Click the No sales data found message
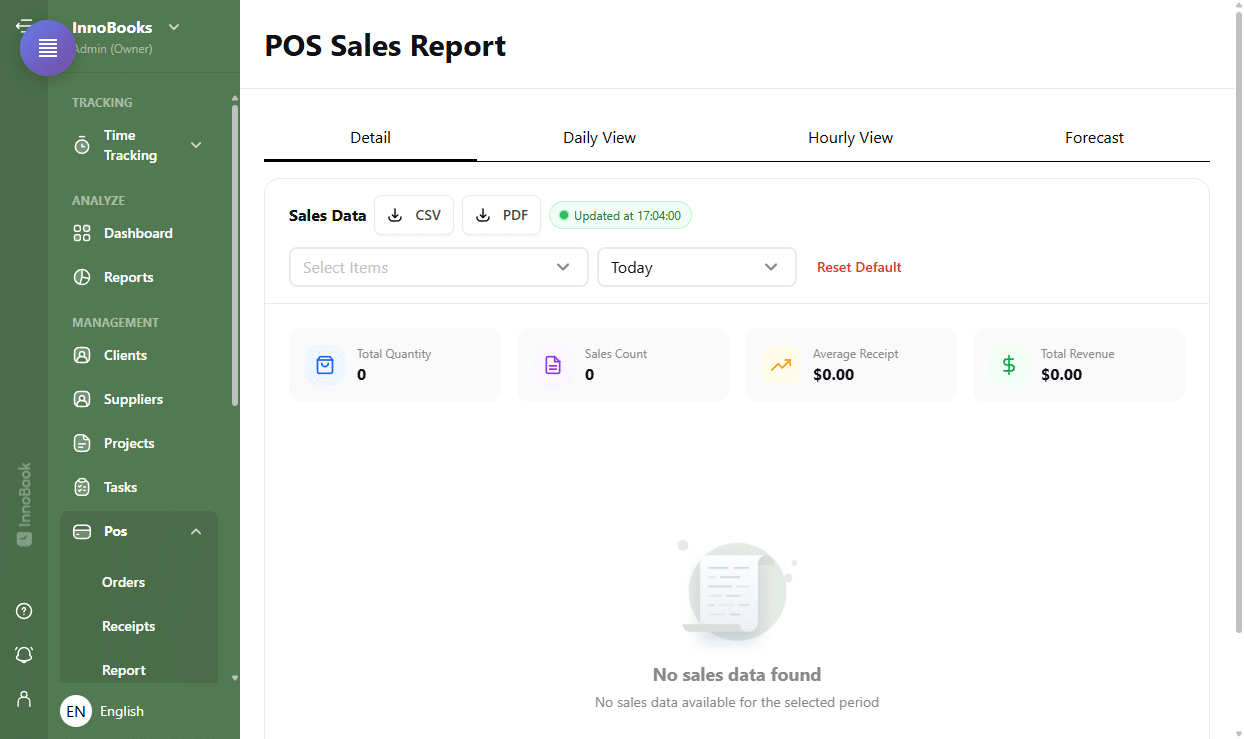This screenshot has height=739, width=1244. pyautogui.click(x=737, y=674)
